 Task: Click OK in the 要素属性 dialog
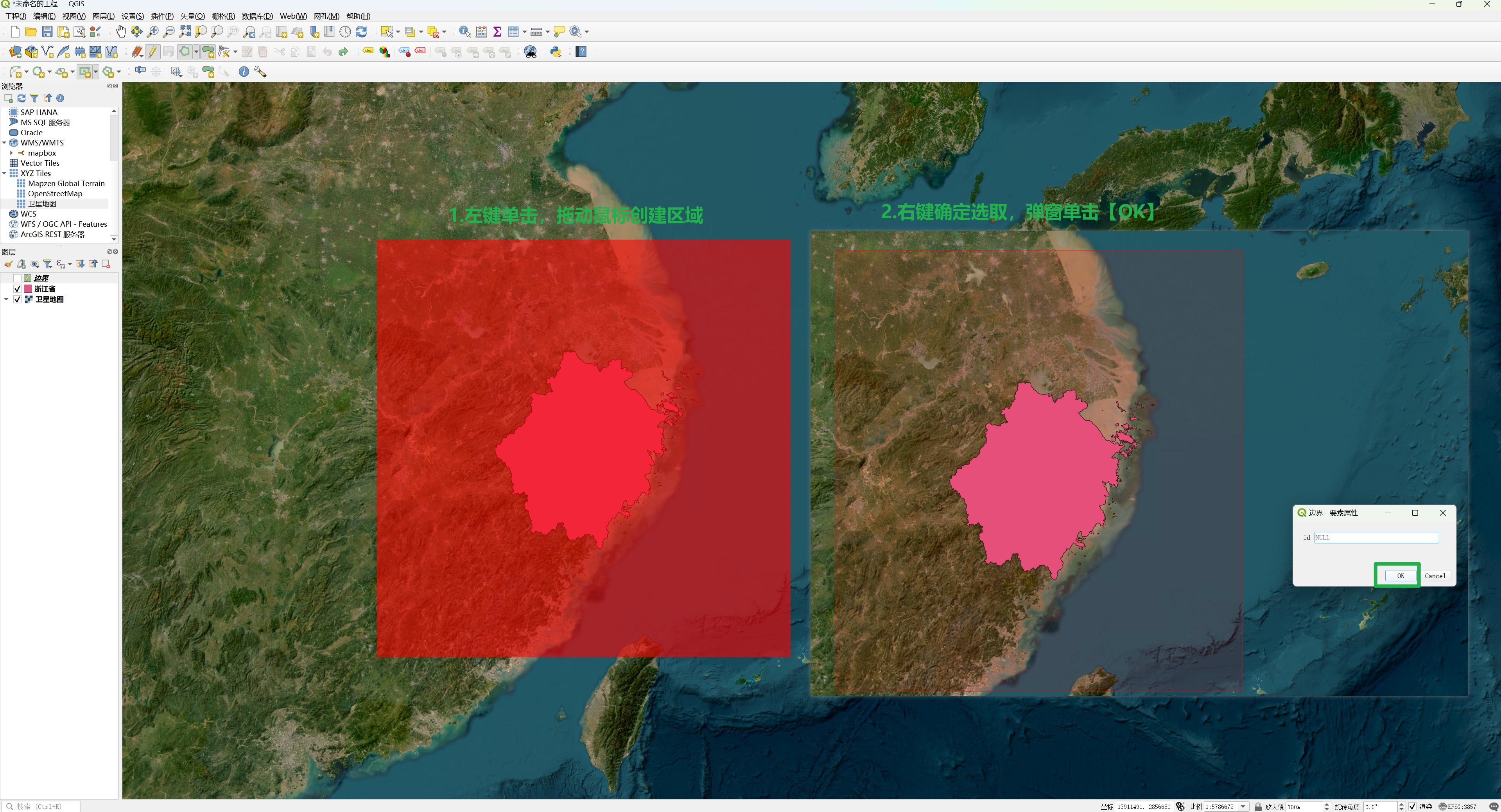click(x=1400, y=575)
